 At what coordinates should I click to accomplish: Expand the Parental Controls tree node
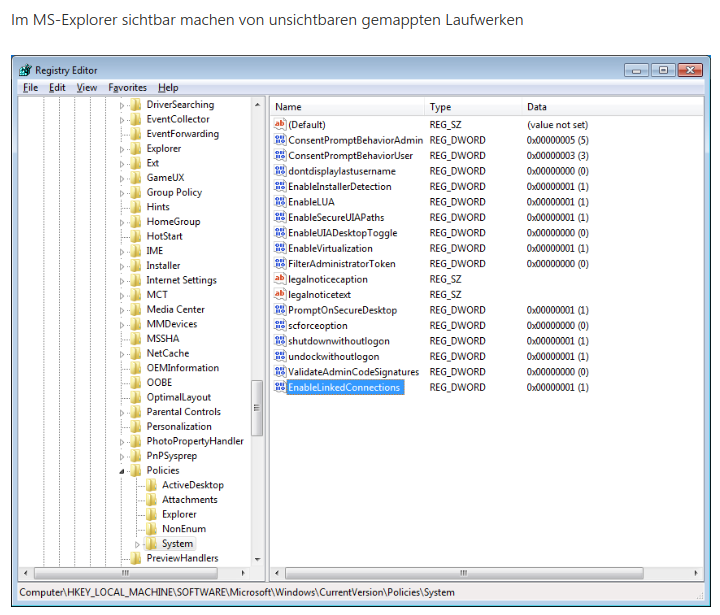[122, 412]
